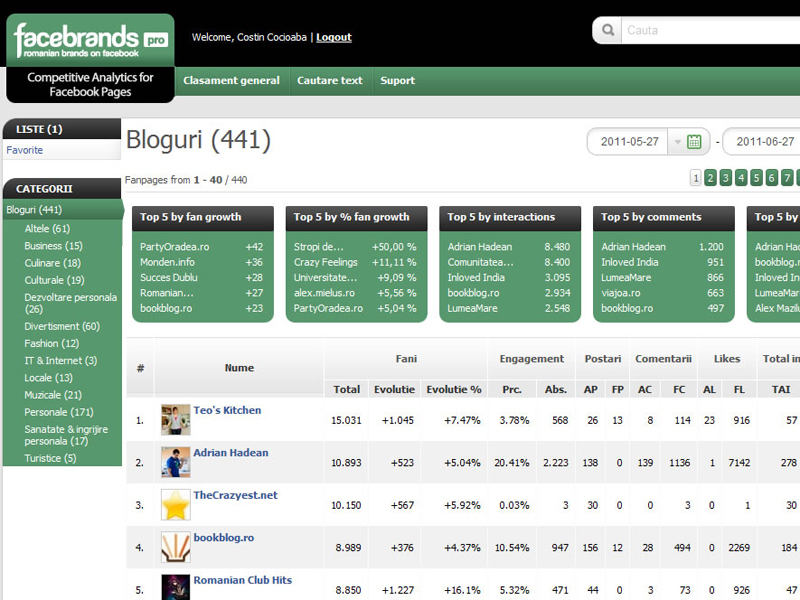Click PartyOradea.ro in fan growth top 5
800x600 pixels.
(x=174, y=247)
